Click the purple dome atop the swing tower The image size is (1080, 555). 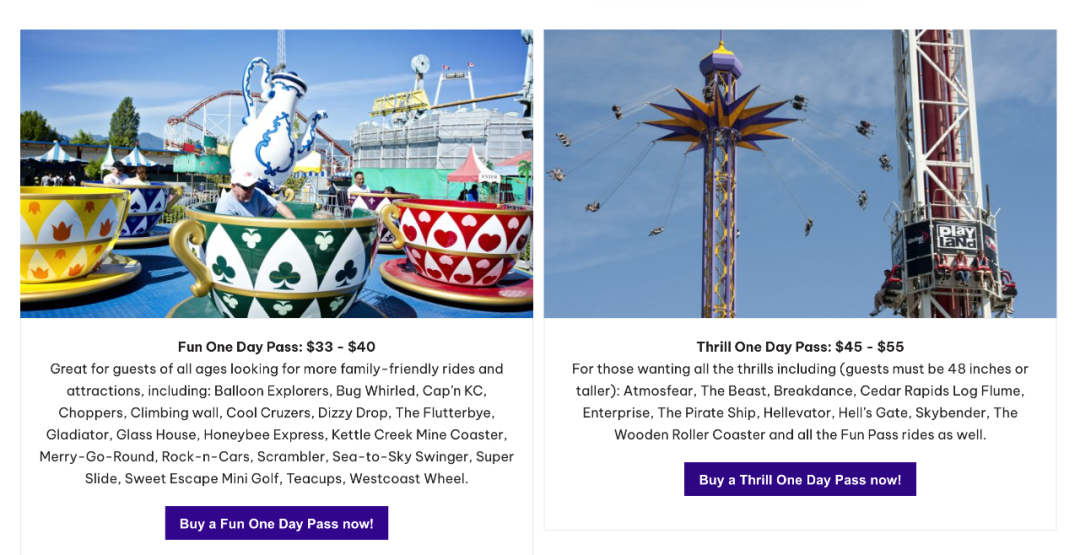[720, 63]
